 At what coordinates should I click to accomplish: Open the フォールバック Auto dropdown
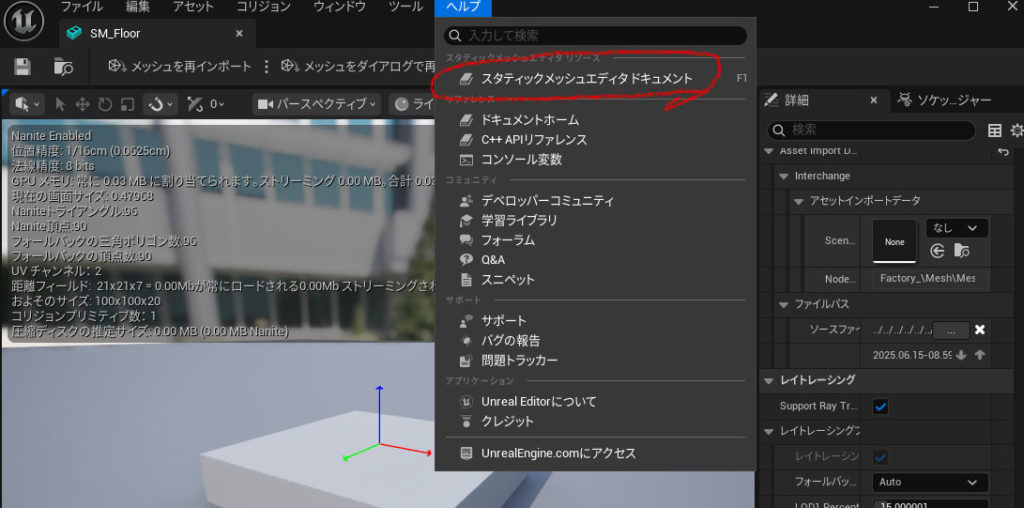pos(929,482)
